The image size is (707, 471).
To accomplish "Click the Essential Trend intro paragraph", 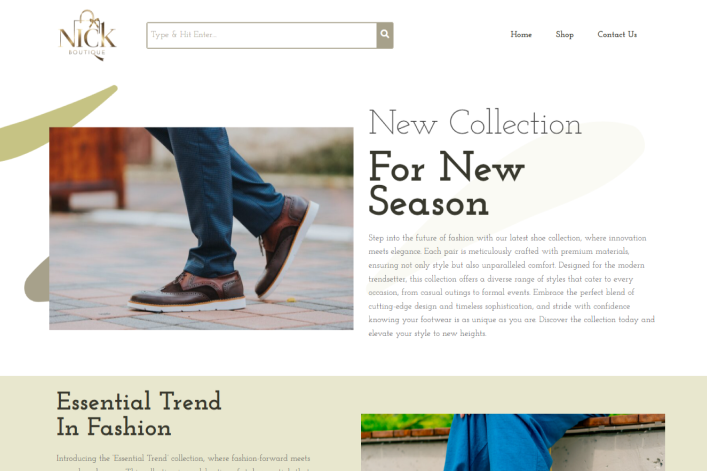I will click(183, 463).
